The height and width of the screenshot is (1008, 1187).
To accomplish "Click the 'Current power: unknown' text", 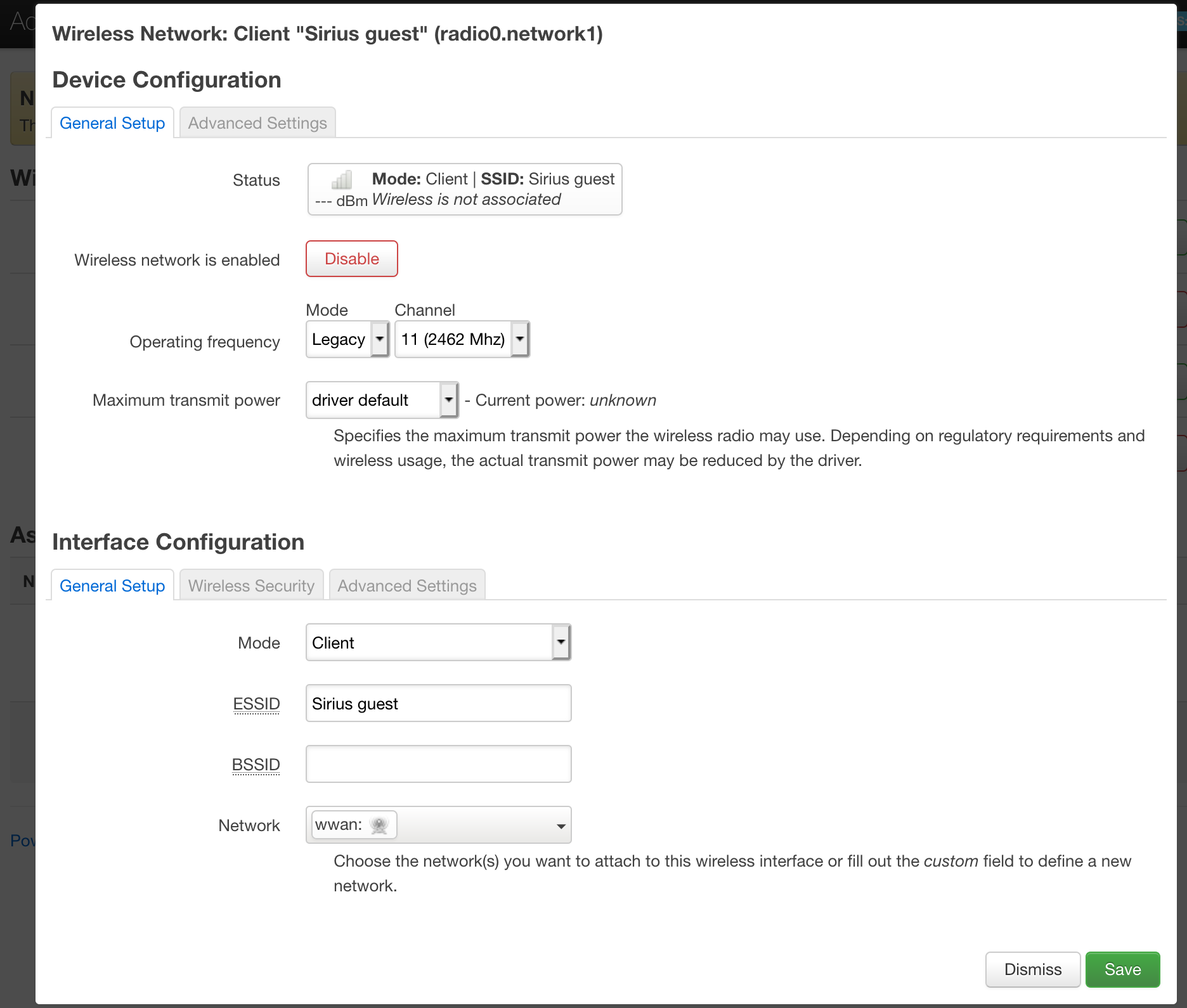I will [566, 400].
